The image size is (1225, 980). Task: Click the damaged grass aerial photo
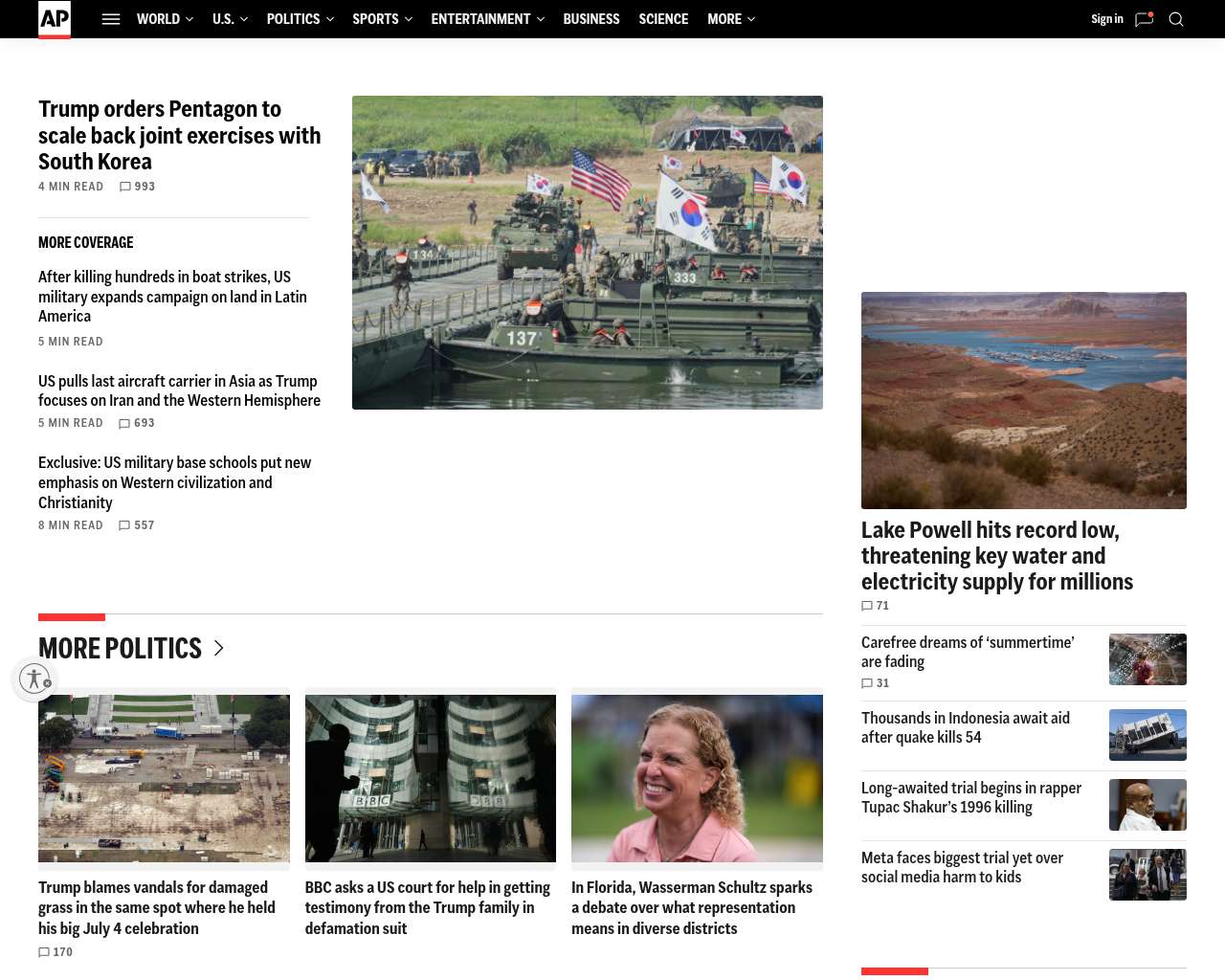click(x=164, y=778)
